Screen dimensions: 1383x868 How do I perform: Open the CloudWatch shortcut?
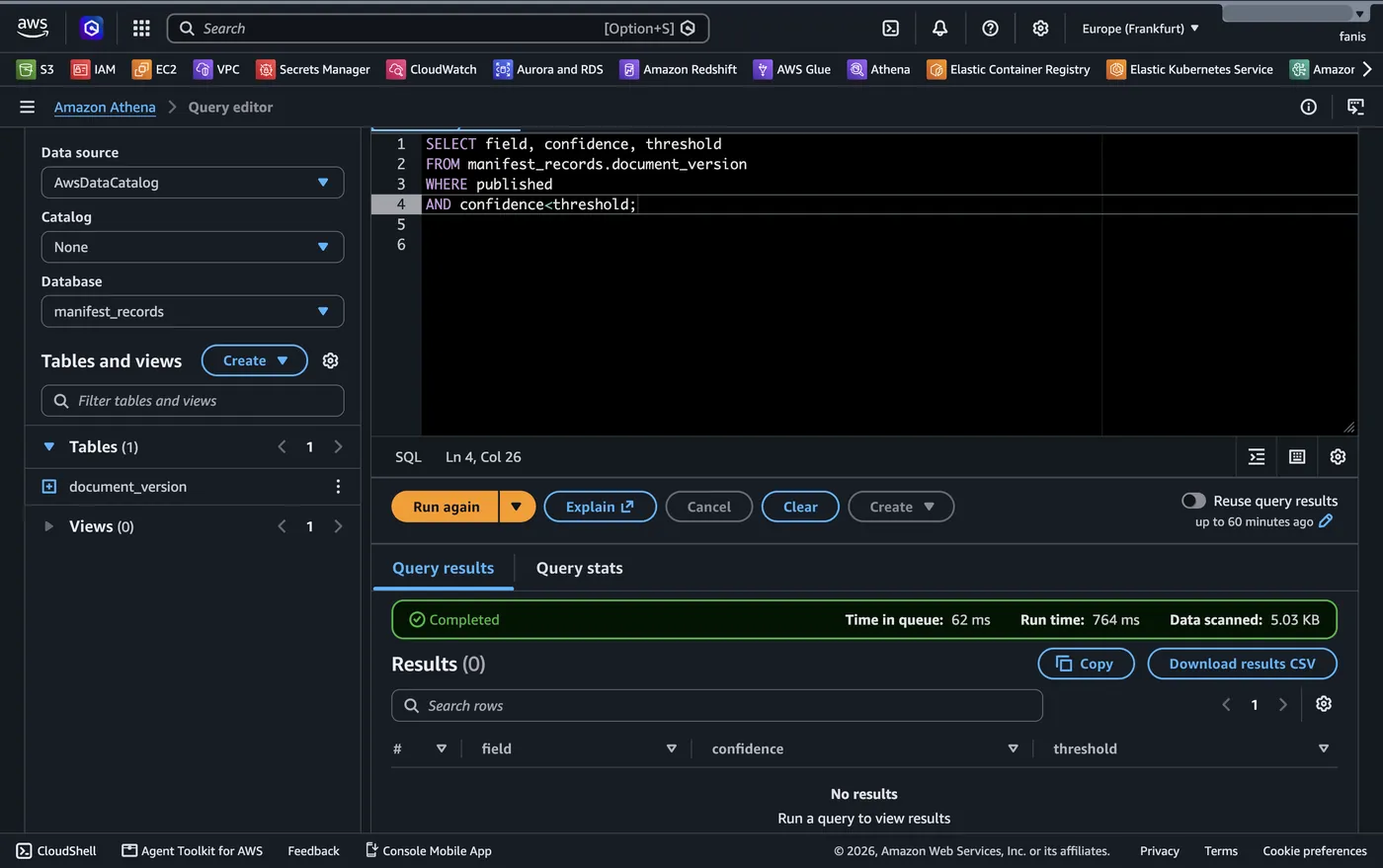point(432,69)
